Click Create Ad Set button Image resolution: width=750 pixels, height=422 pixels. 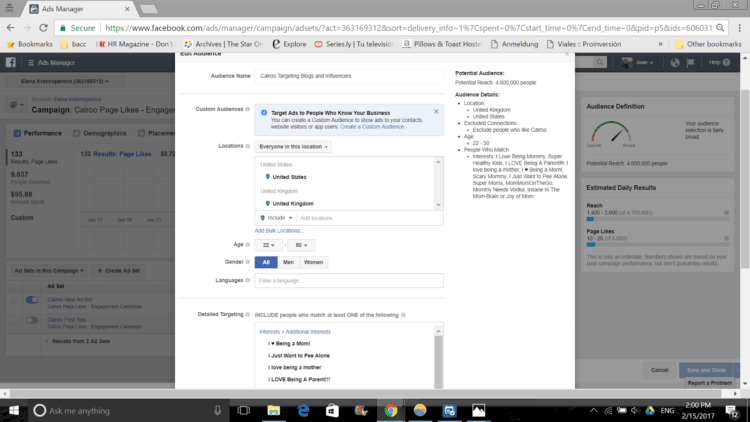[x=119, y=270]
